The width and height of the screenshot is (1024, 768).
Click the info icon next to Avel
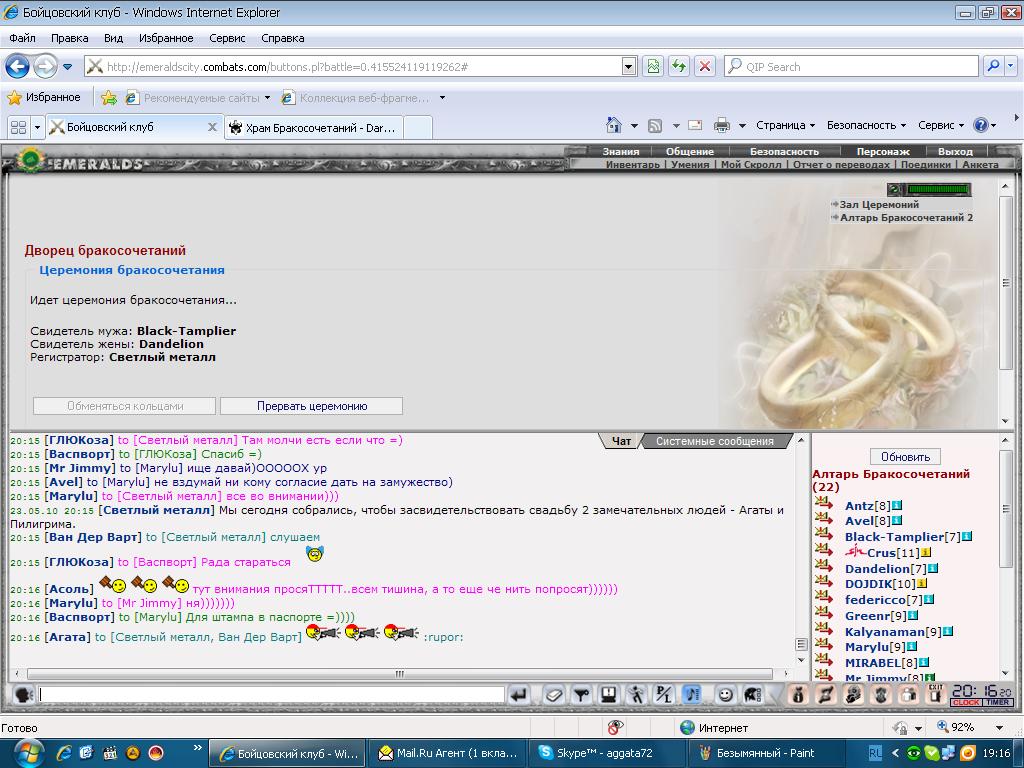897,520
